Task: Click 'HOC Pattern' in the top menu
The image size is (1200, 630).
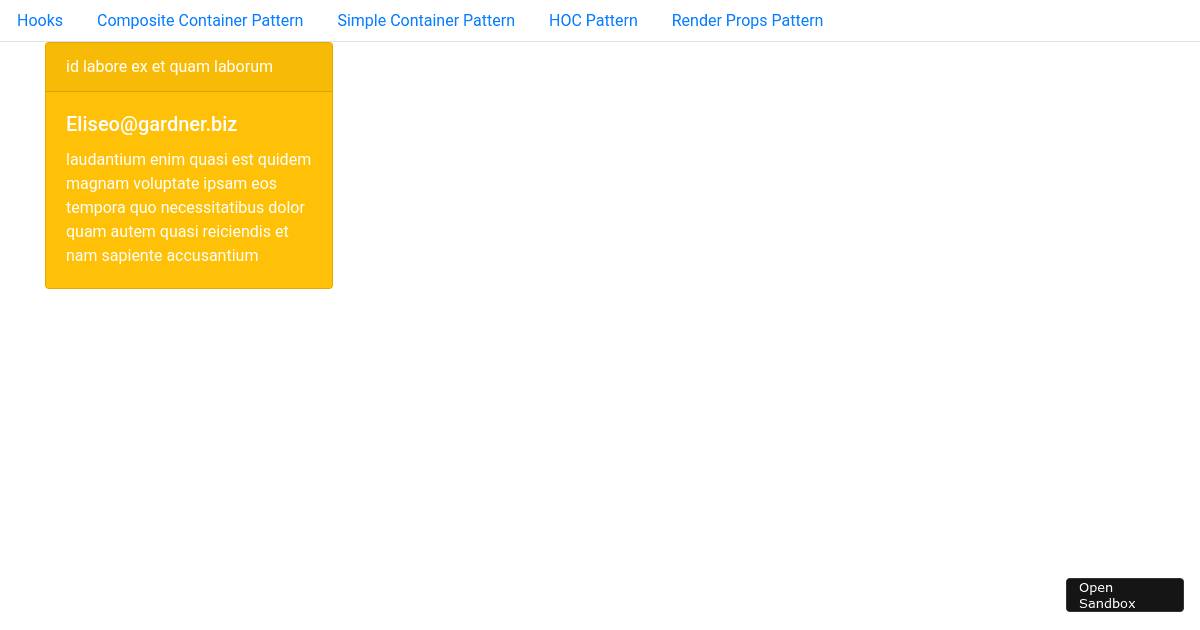Action: click(593, 20)
